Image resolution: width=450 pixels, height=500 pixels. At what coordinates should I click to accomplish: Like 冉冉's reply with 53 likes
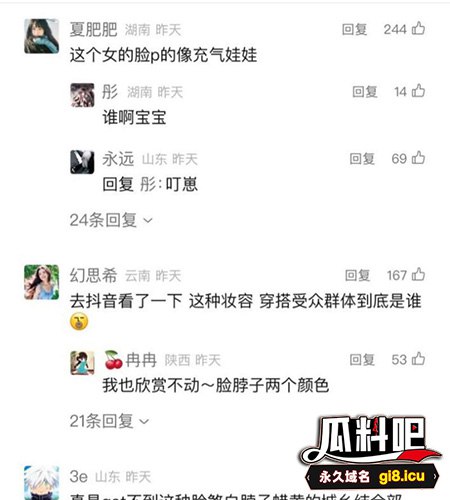coord(418,359)
